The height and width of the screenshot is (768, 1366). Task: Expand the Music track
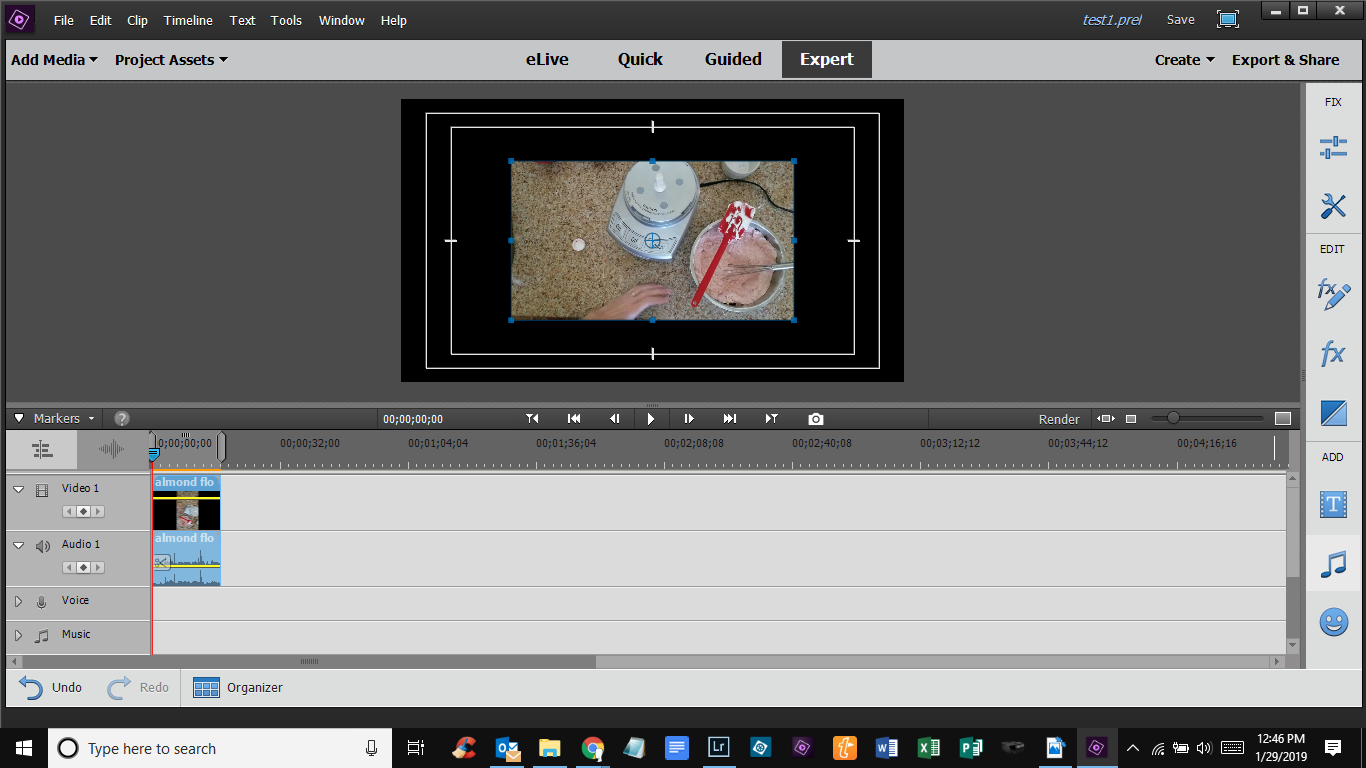click(18, 636)
